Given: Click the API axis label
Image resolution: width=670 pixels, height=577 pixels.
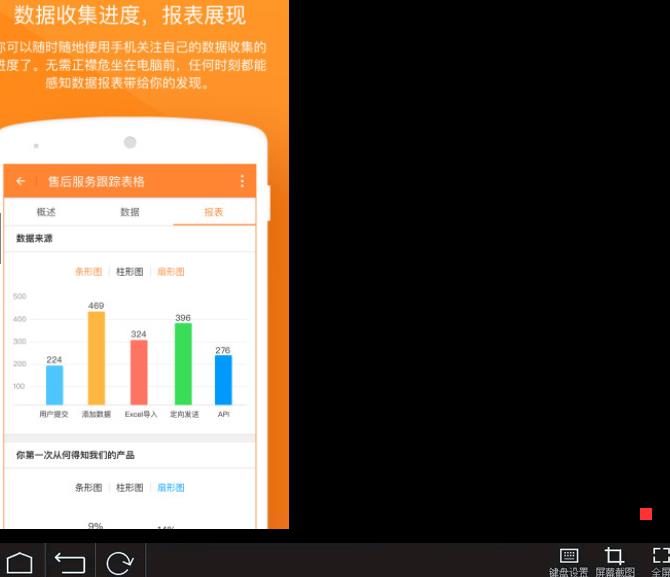Looking at the screenshot, I should (x=223, y=414).
